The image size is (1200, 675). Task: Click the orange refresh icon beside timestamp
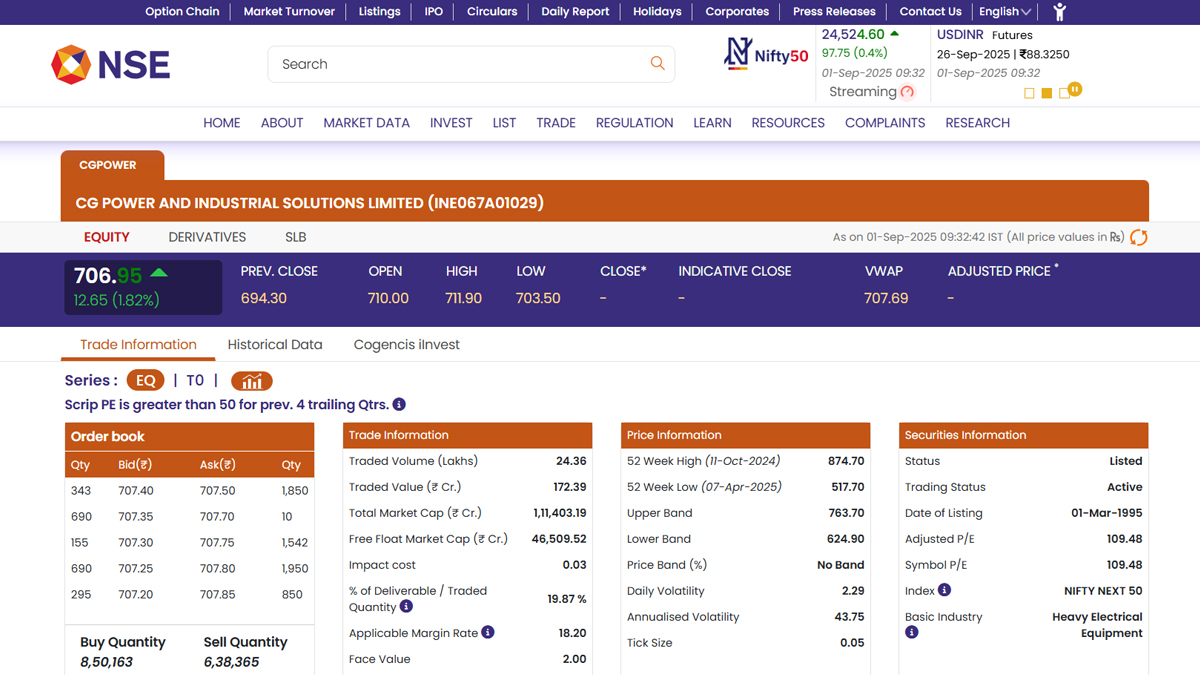1138,237
